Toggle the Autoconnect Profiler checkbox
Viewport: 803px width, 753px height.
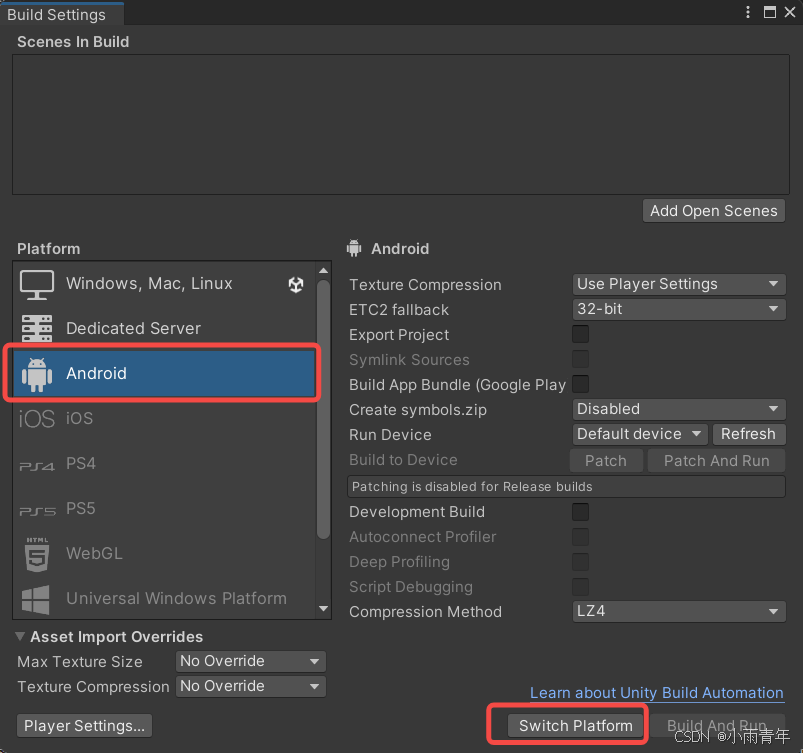[580, 536]
